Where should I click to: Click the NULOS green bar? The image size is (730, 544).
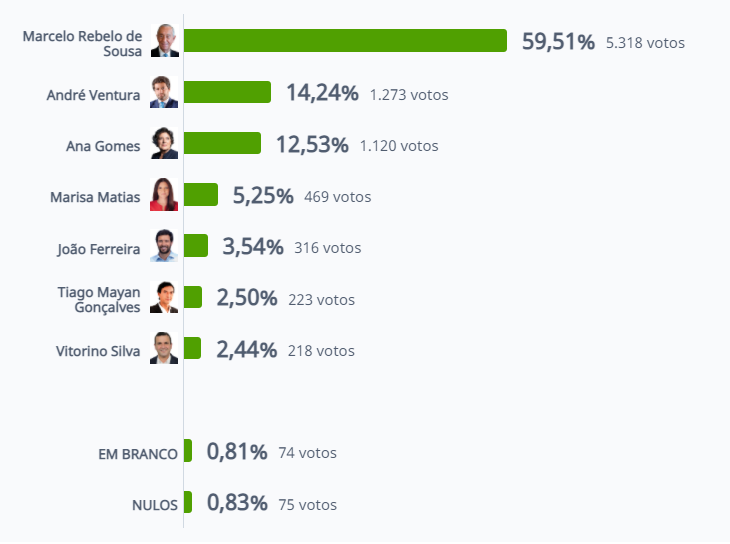click(188, 502)
